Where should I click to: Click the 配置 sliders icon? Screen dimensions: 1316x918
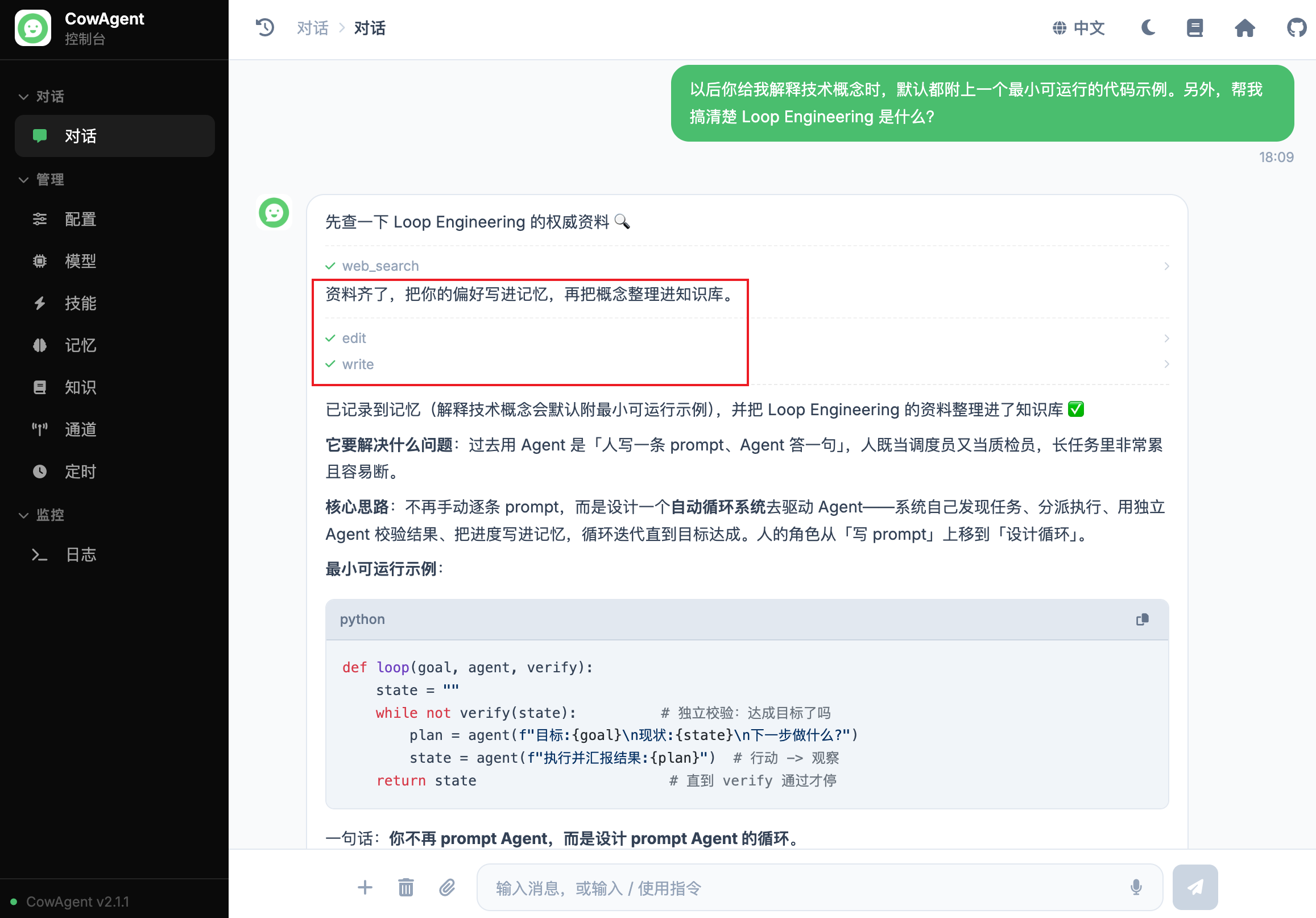40,219
